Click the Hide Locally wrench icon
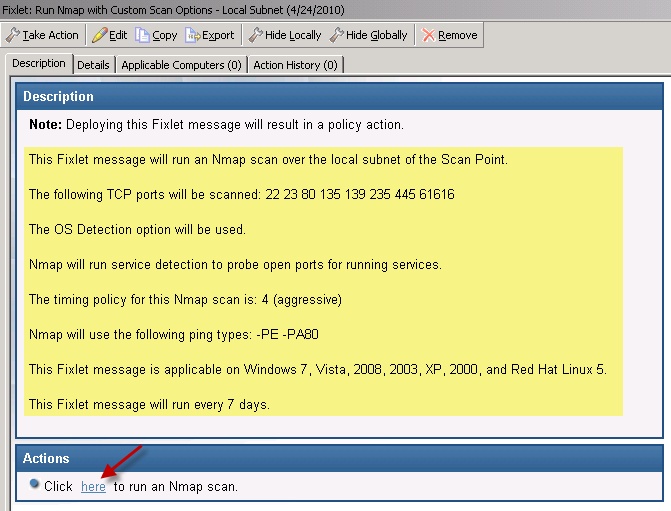Viewport: 671px width, 511px height. (255, 35)
